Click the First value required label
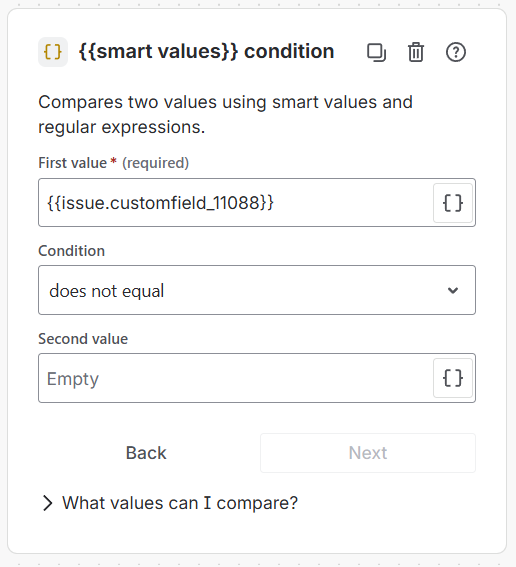This screenshot has width=516, height=567. (x=114, y=163)
